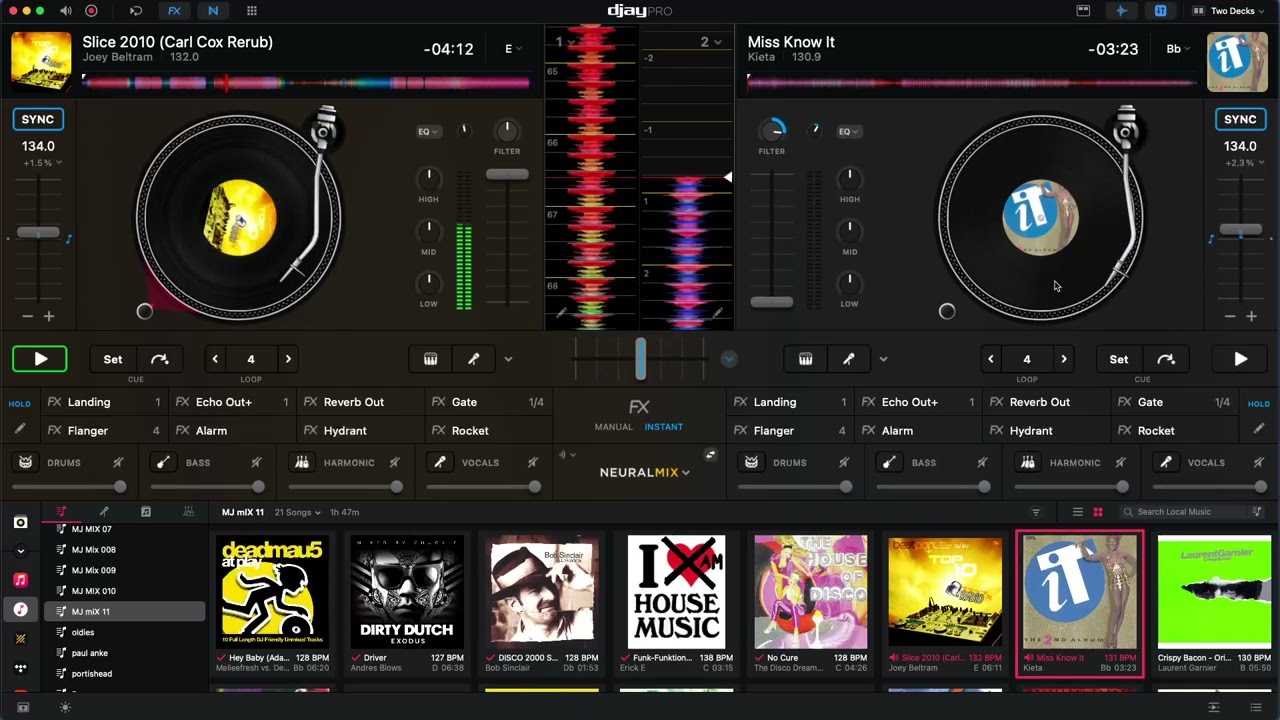Open the right deck +2.3% tempo range dropdown
Image resolution: width=1280 pixels, height=720 pixels.
pyautogui.click(x=1243, y=163)
